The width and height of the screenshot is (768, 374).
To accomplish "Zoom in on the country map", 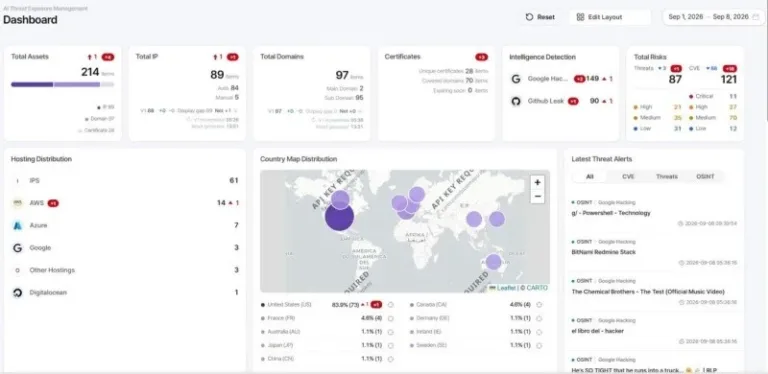I will pos(537,183).
